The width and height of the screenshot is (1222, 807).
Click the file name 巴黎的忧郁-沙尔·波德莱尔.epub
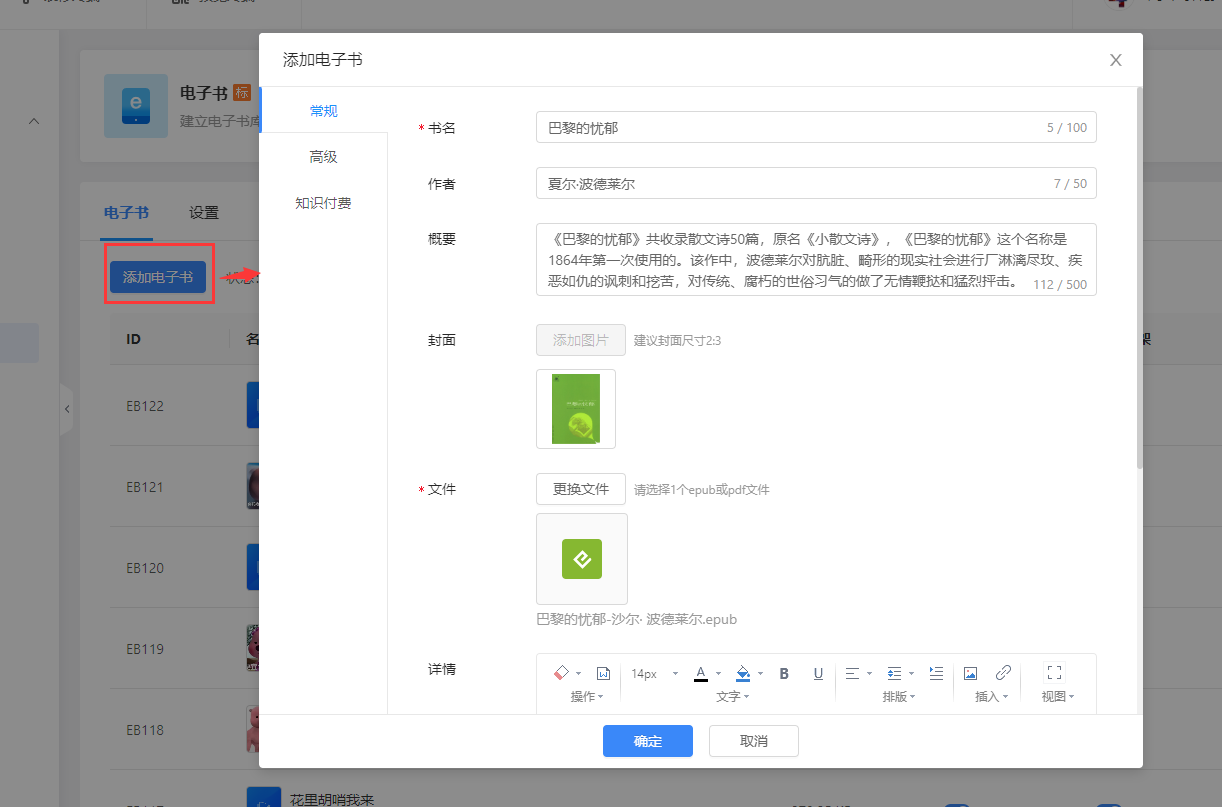[x=636, y=619]
